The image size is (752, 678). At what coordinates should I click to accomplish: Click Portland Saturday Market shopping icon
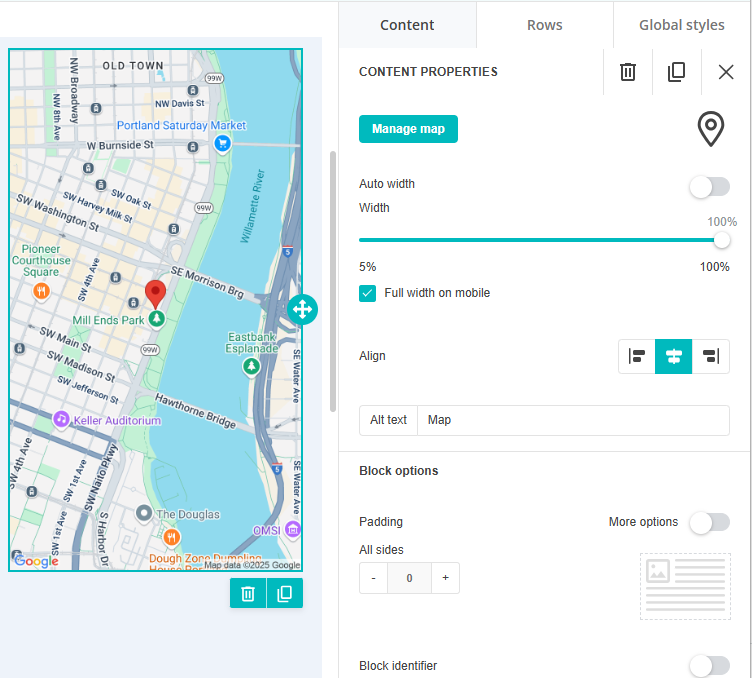pyautogui.click(x=223, y=143)
